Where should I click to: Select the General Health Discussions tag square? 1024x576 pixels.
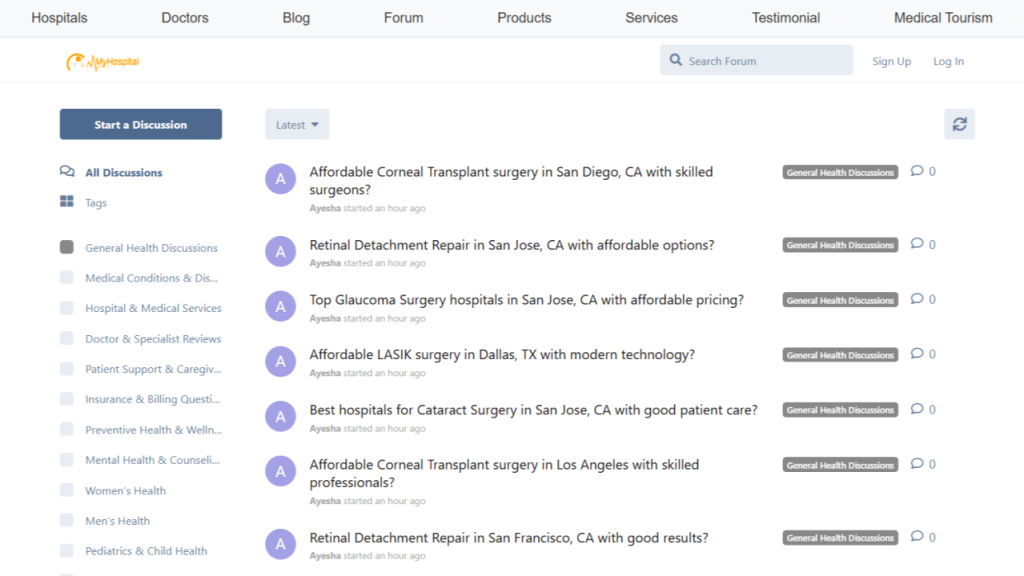tap(67, 247)
